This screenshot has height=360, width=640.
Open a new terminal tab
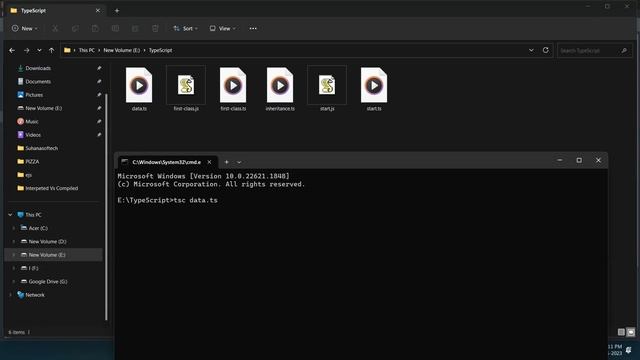[x=227, y=162]
